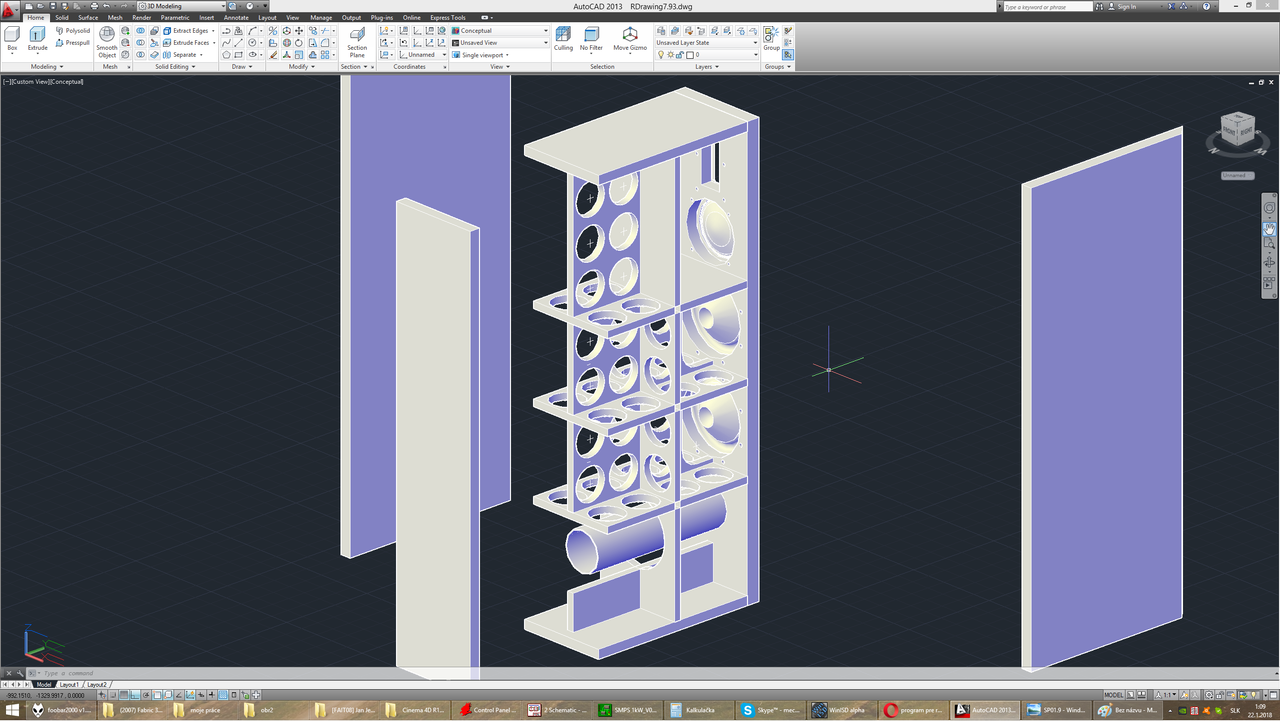This screenshot has width=1280, height=721.
Task: Open the Unsaved View dropdown
Action: click(x=500, y=43)
